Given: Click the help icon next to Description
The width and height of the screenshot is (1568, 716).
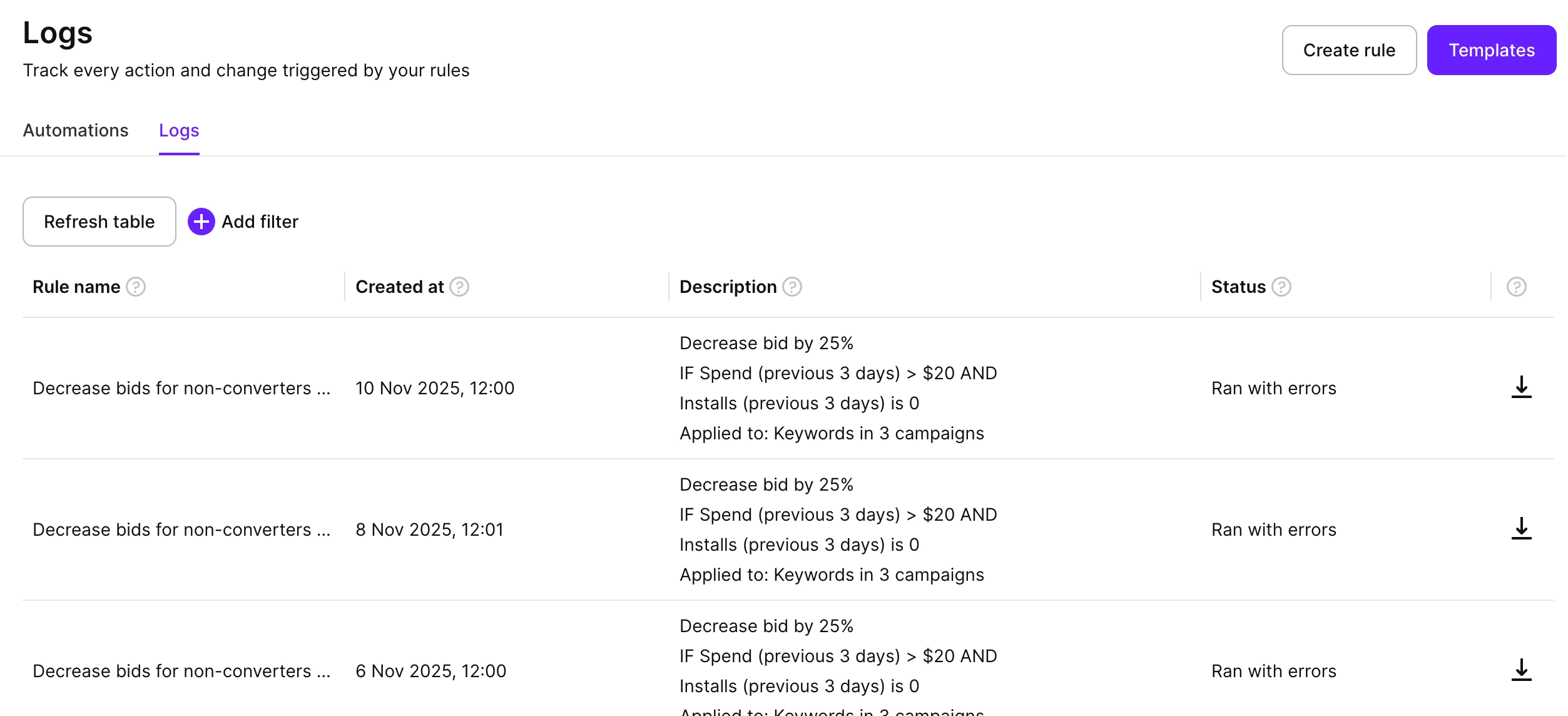Looking at the screenshot, I should (792, 287).
